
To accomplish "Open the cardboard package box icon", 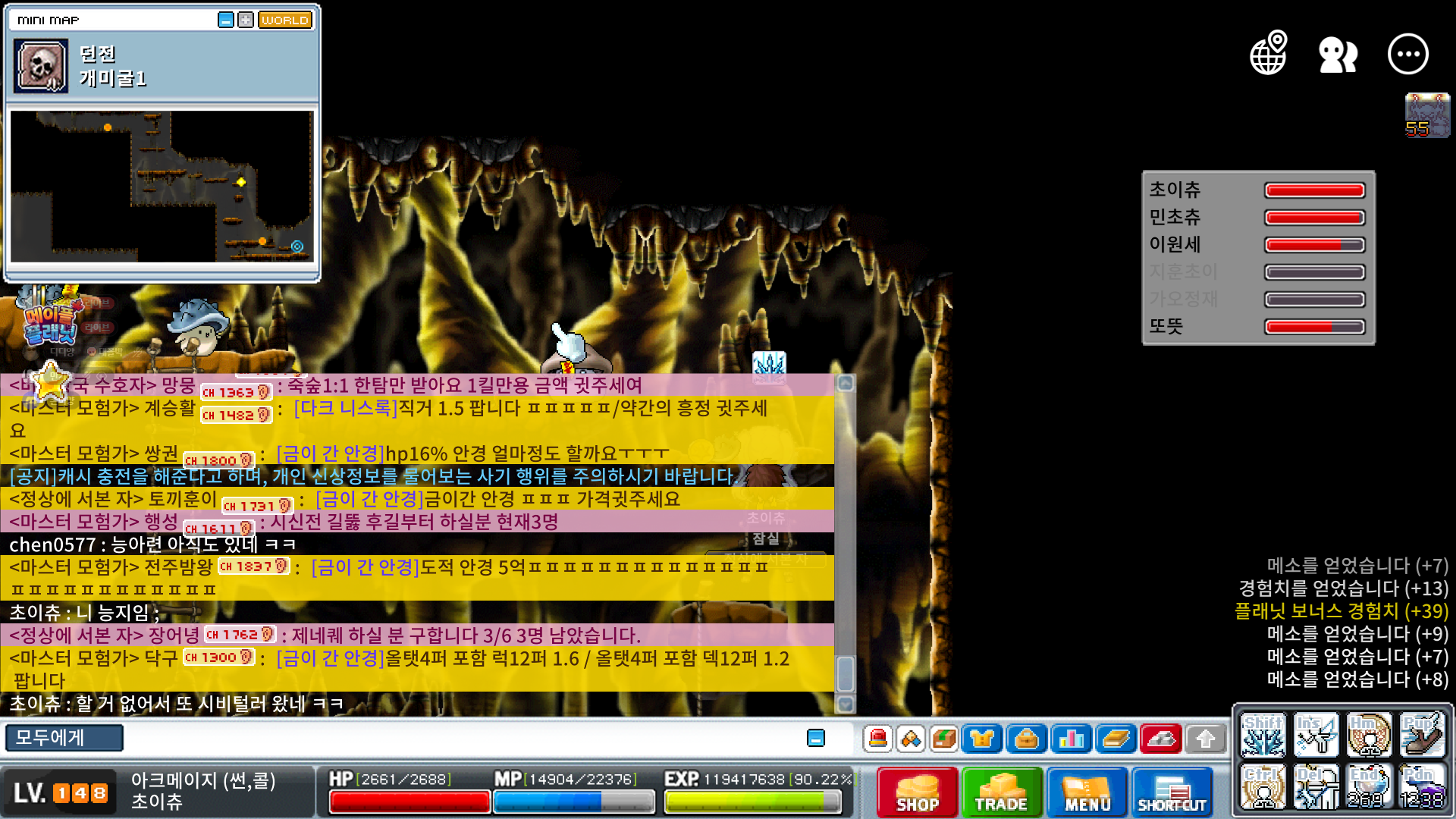I will pyautogui.click(x=943, y=738).
